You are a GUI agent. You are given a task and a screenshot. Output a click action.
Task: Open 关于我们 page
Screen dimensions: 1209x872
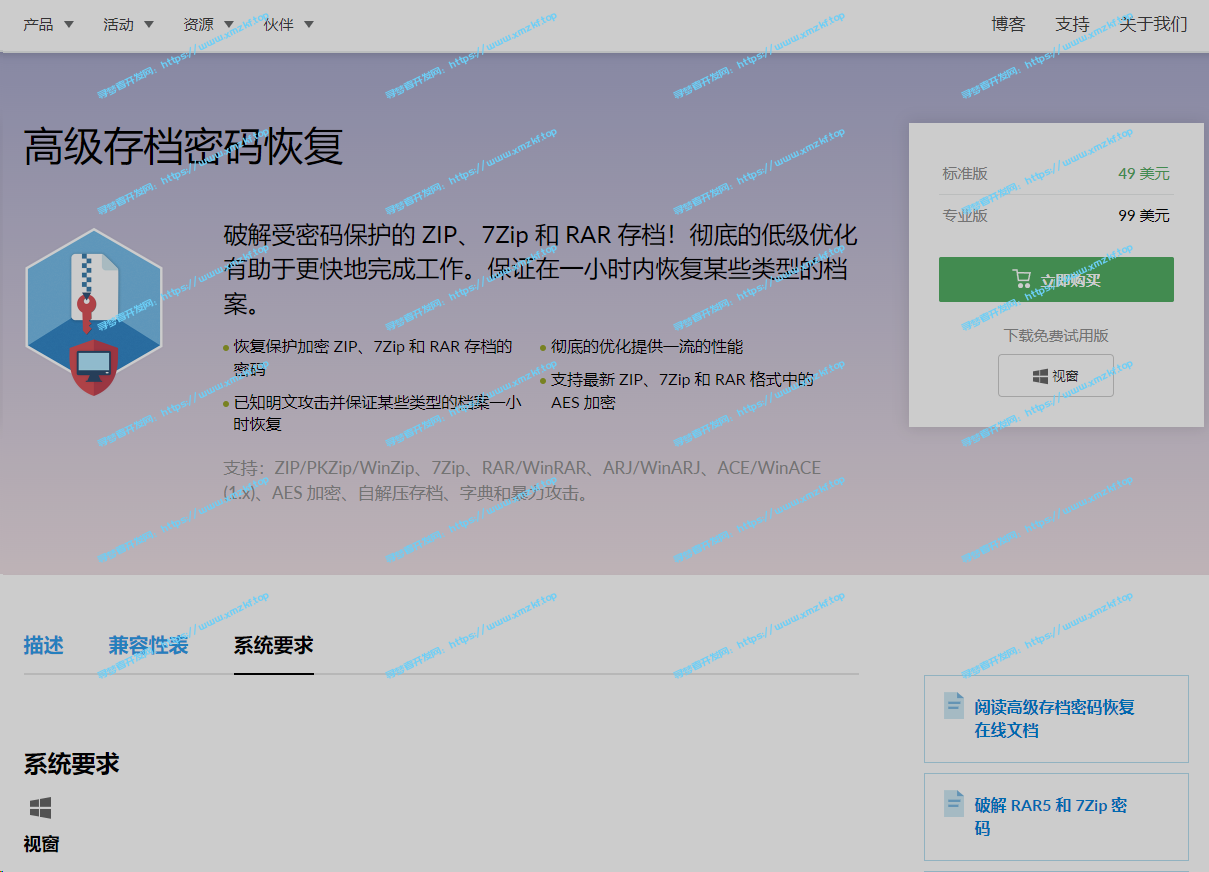point(1153,24)
